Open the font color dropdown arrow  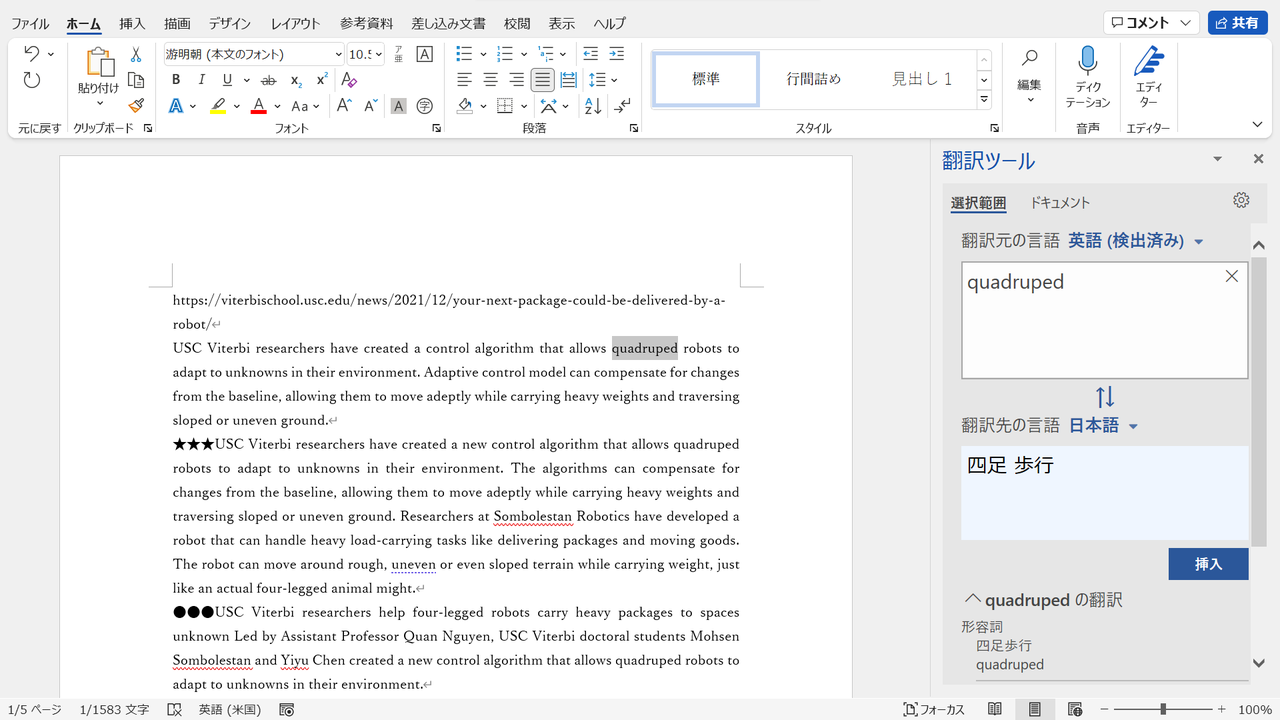277,105
